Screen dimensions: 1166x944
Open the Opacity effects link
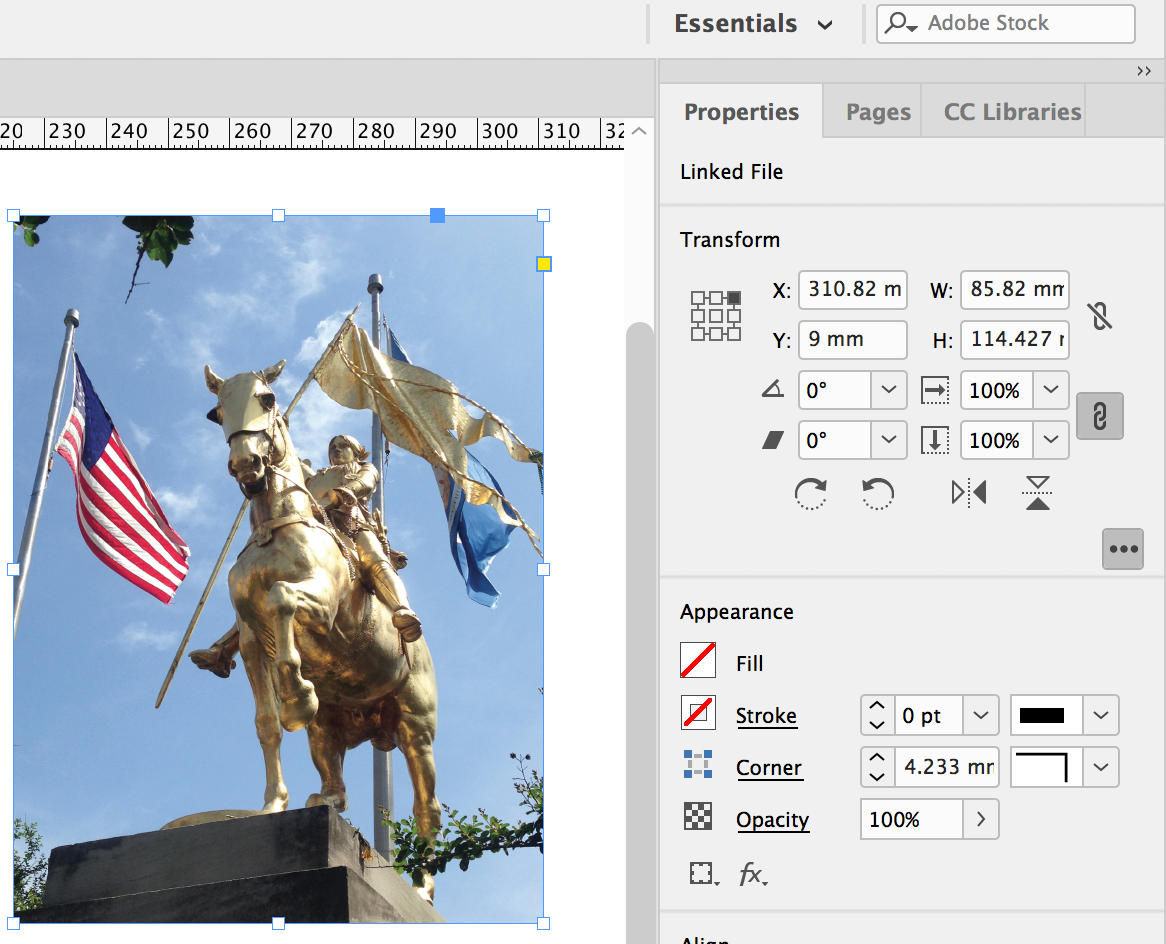pos(773,820)
